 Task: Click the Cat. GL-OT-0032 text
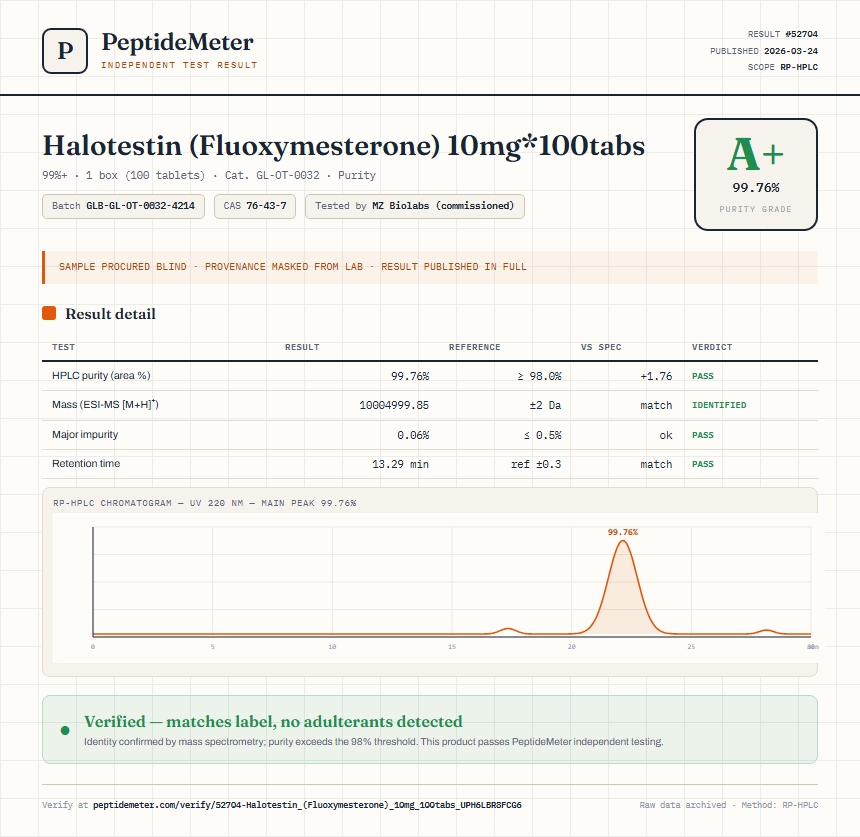click(x=272, y=176)
